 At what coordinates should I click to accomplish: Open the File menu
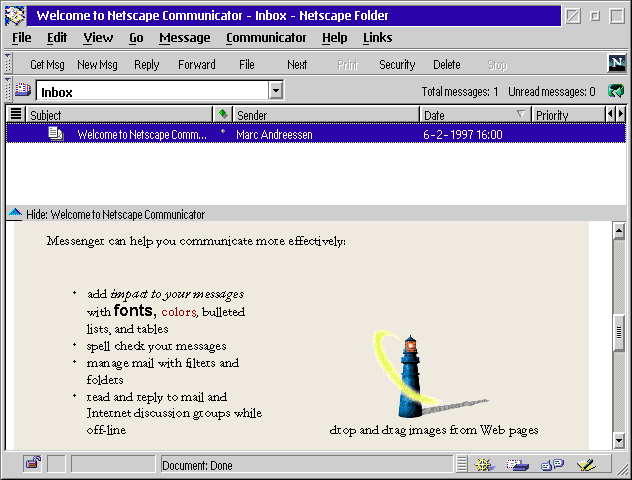[x=21, y=38]
